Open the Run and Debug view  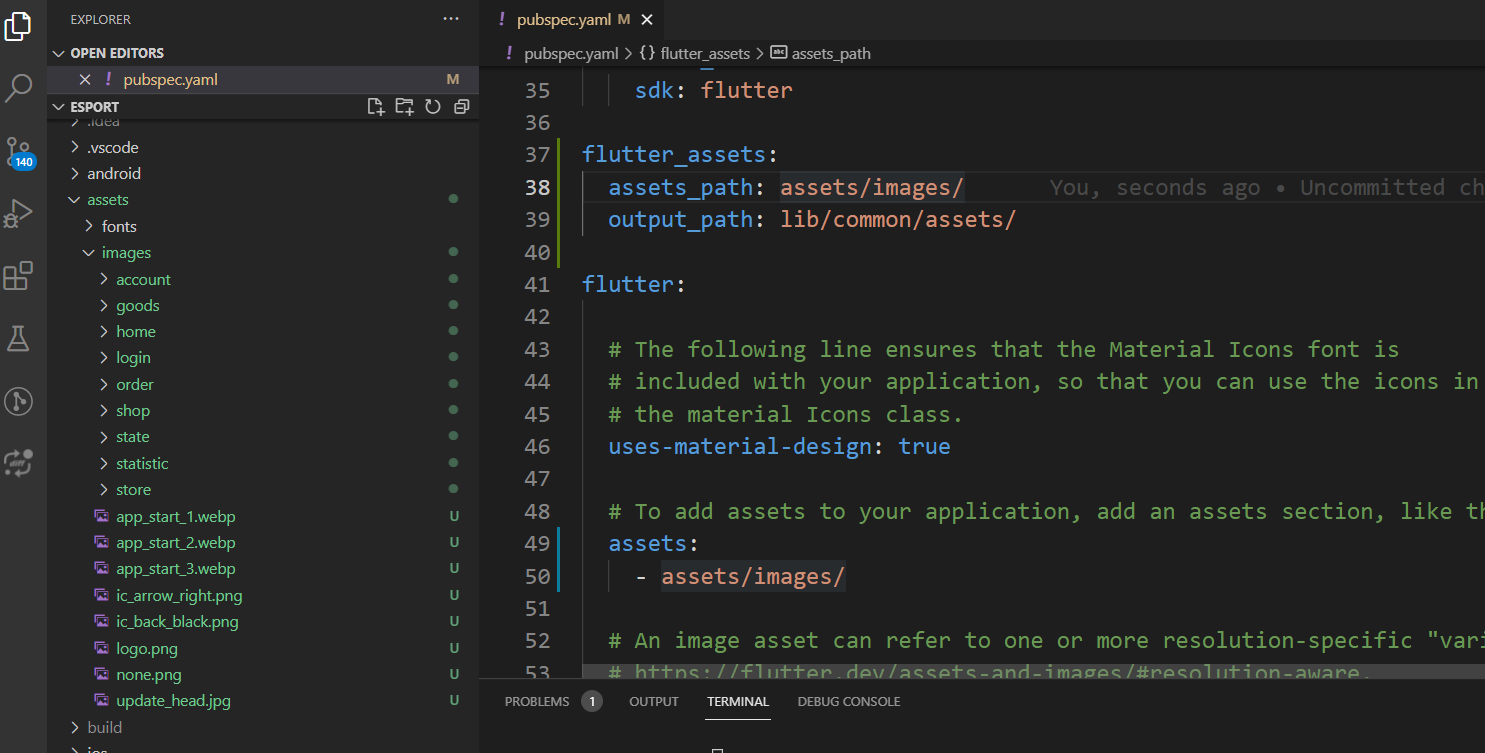[18, 213]
